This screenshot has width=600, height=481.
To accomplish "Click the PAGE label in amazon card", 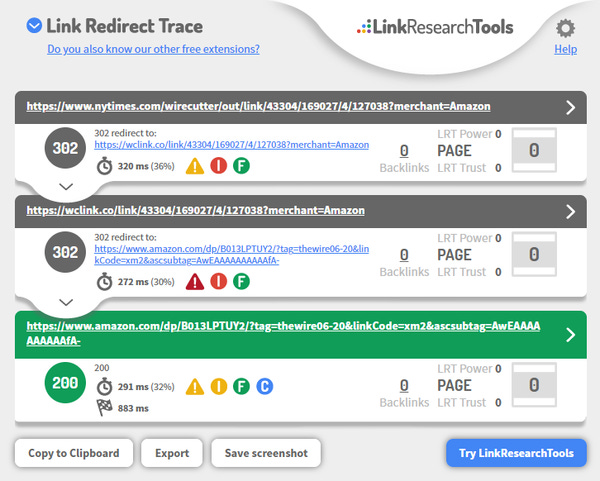I will (x=454, y=385).
